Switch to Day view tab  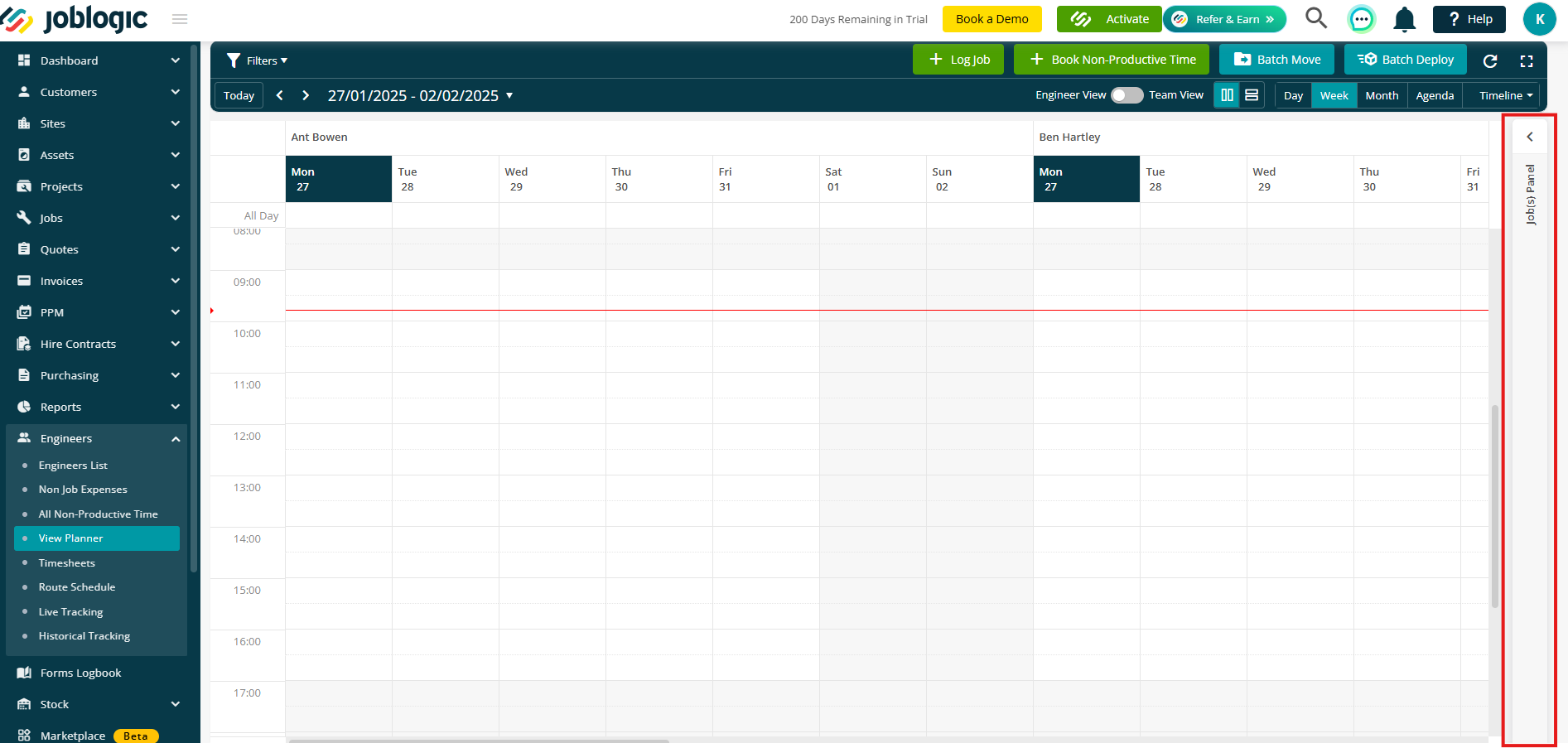pos(1293,95)
